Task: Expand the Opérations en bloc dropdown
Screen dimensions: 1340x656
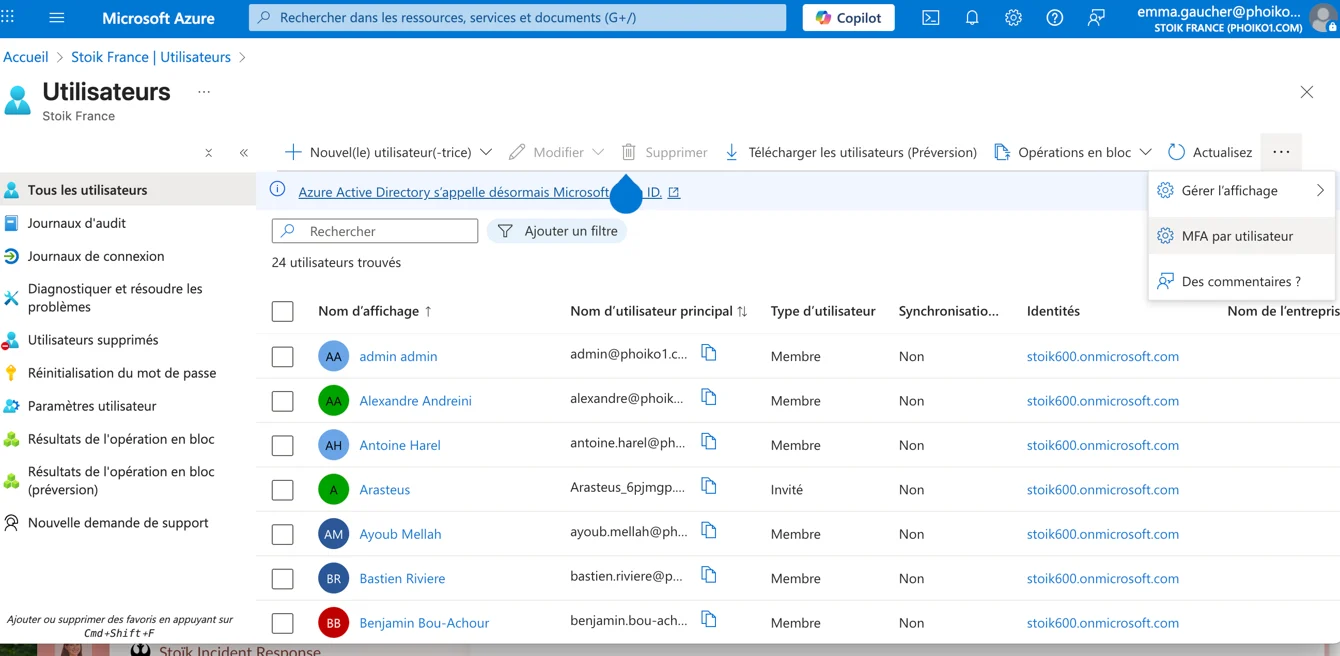Action: tap(1145, 152)
